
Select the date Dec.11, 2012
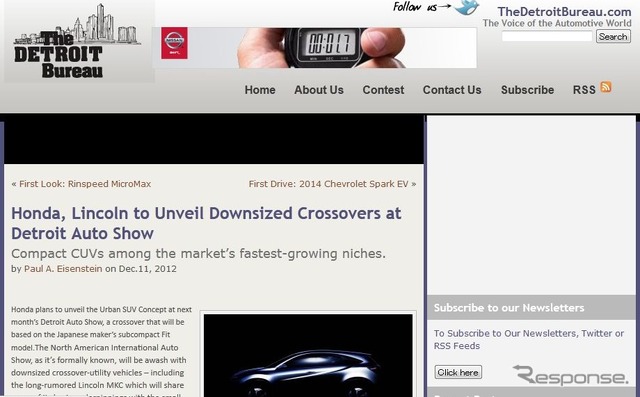point(147,269)
